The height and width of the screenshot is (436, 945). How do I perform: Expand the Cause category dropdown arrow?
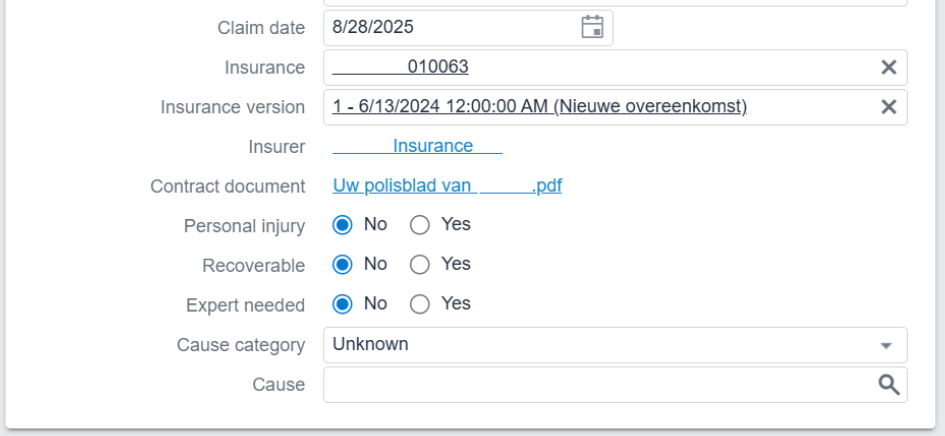(886, 345)
